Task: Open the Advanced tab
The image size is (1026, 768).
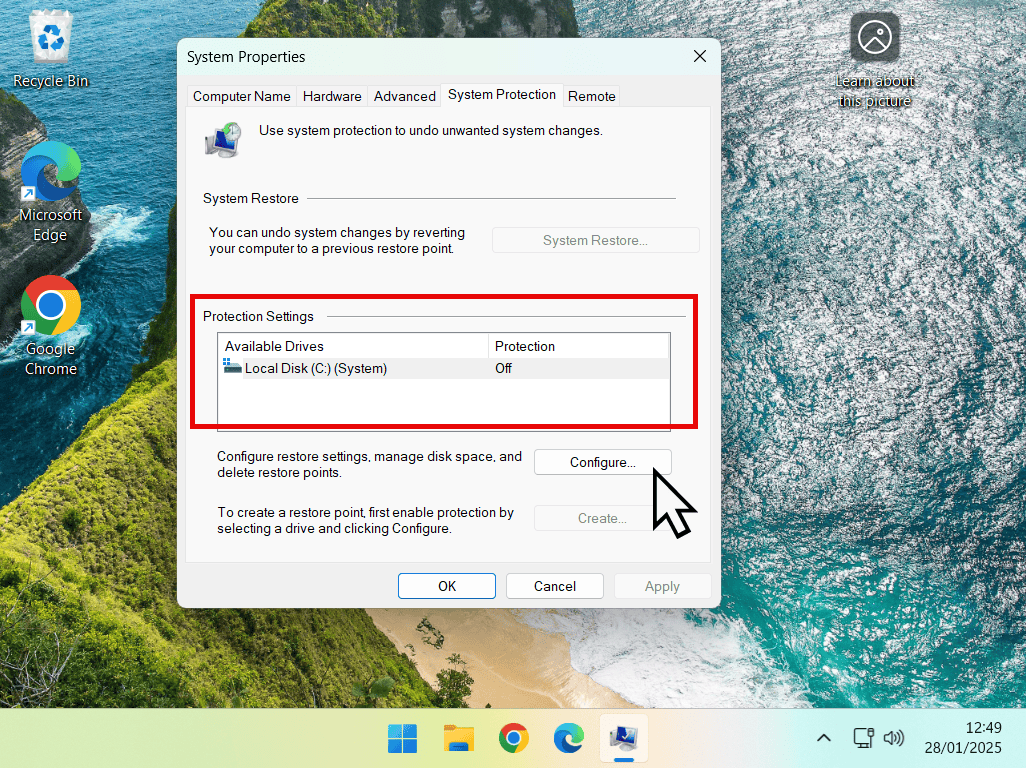Action: 404,95
